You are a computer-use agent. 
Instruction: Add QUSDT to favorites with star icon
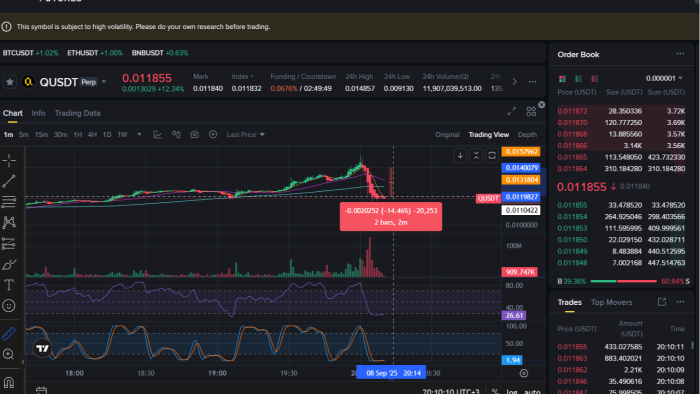pyautogui.click(x=10, y=82)
